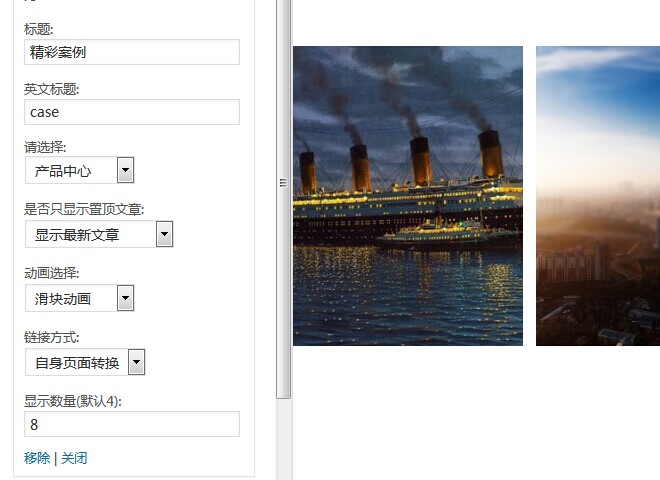
Task: Click the 动画选择 label
Action: tap(51, 273)
